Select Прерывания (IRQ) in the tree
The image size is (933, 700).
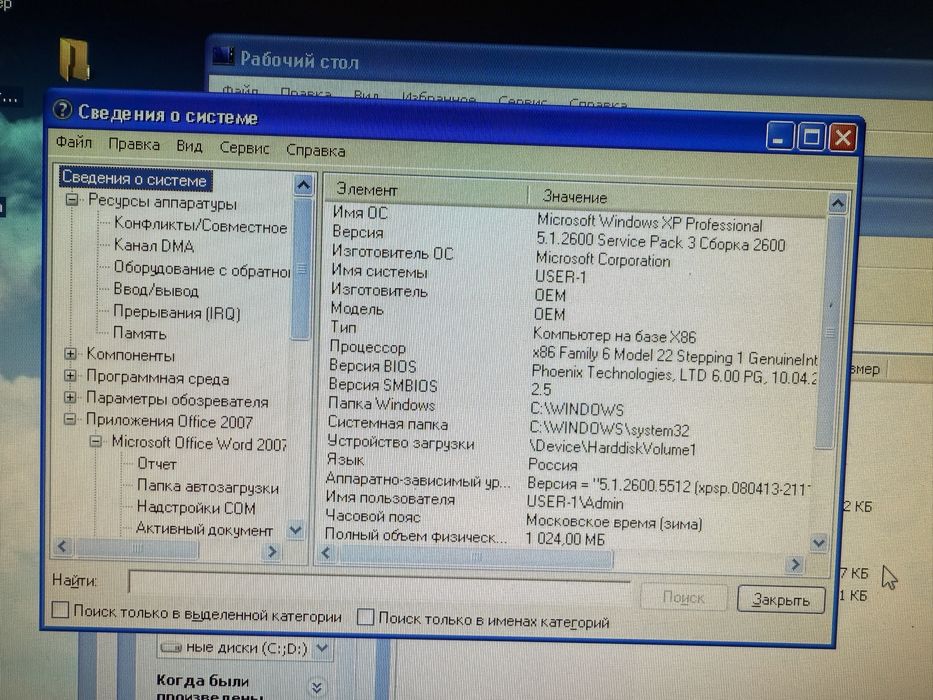pyautogui.click(x=177, y=312)
